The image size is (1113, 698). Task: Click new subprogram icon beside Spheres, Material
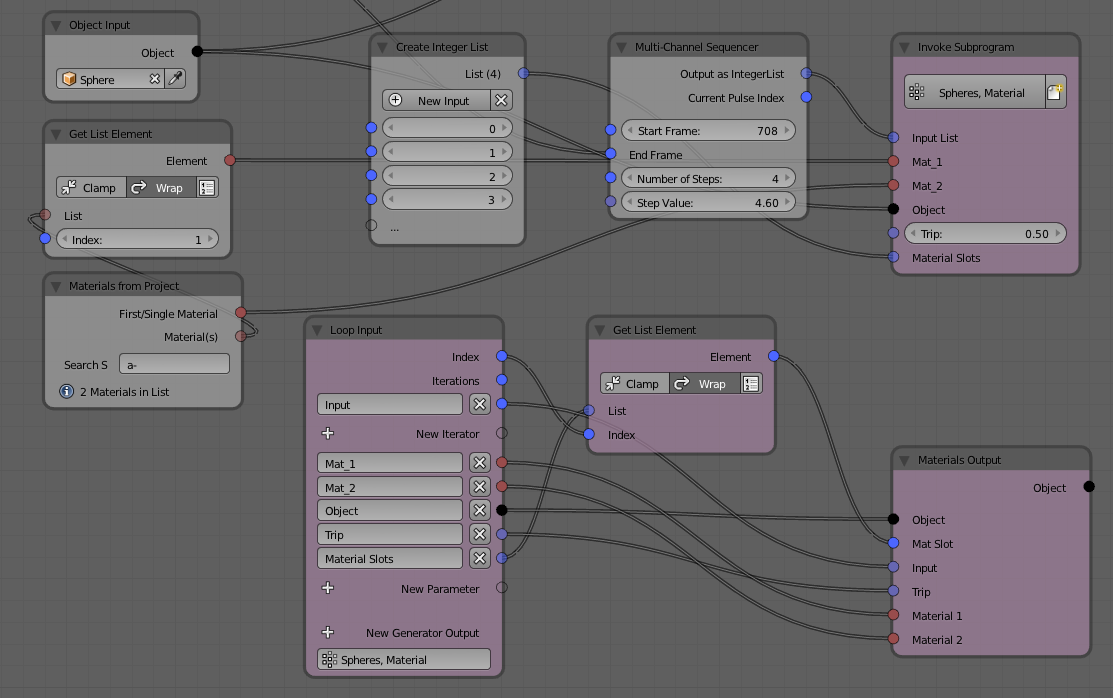click(x=1055, y=93)
